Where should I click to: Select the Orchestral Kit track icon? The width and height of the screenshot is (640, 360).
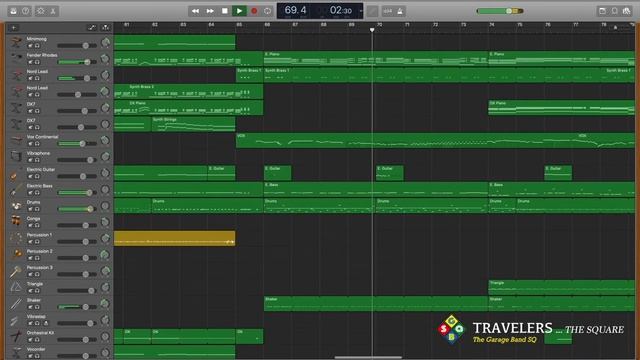[x=16, y=336]
